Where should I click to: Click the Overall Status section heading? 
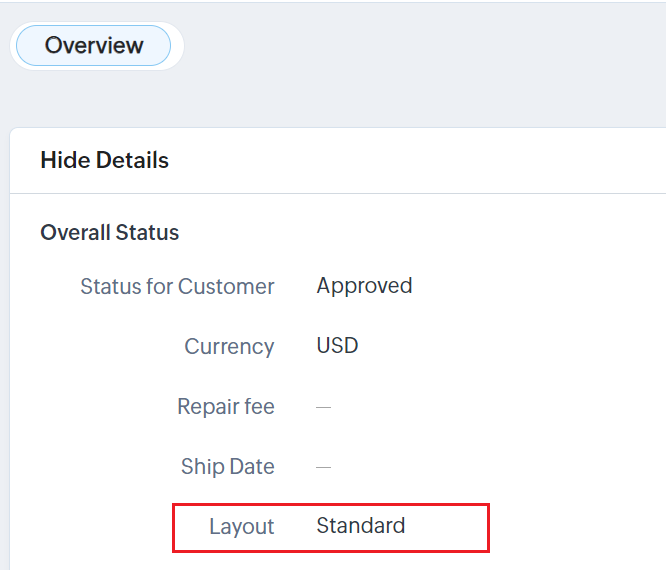109,233
